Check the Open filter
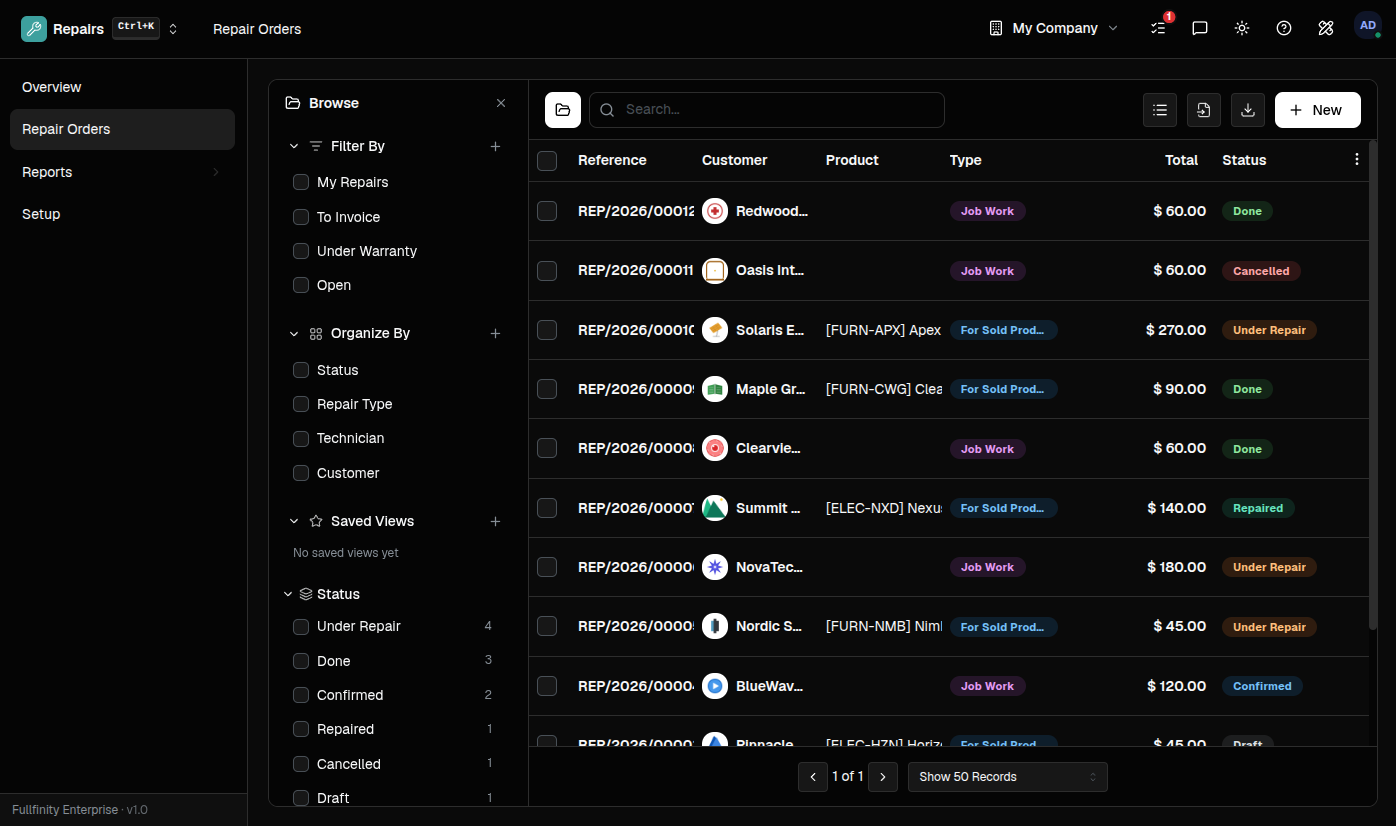The width and height of the screenshot is (1396, 826). pos(301,285)
